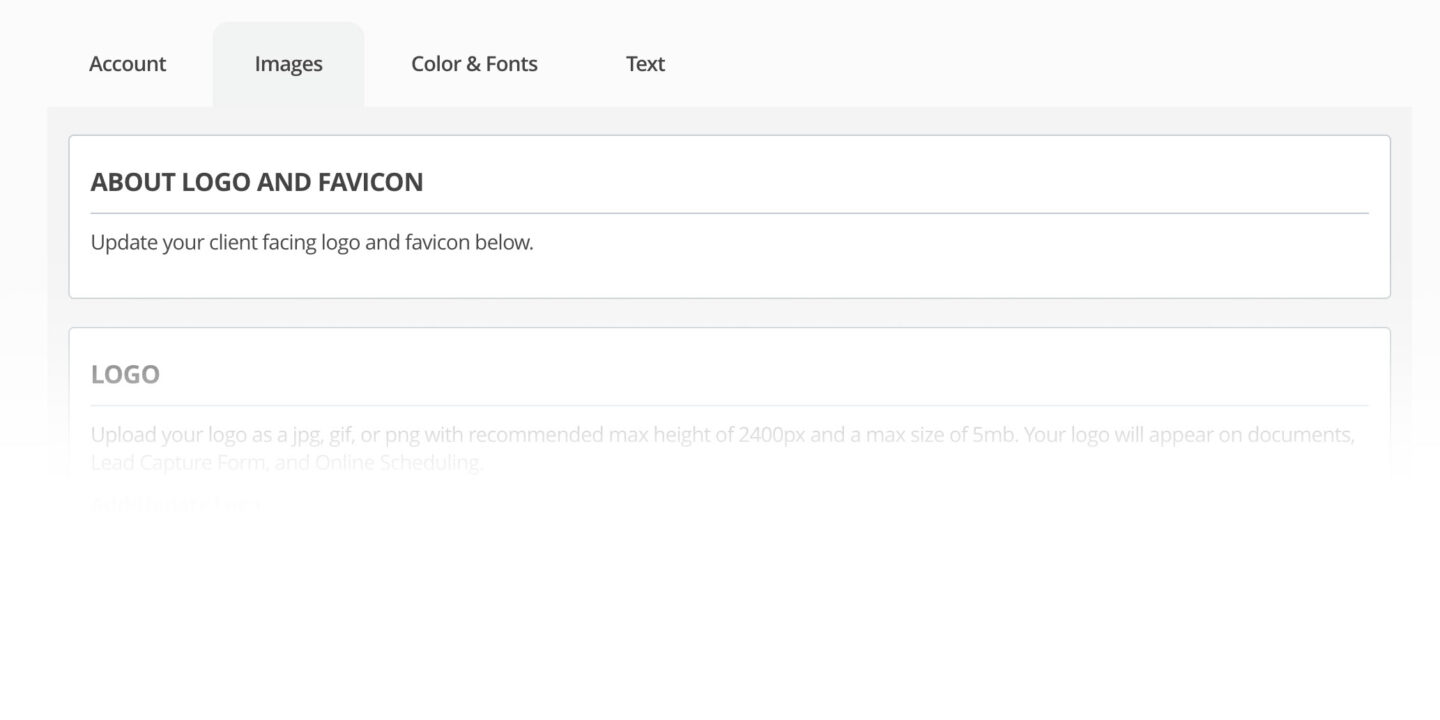Click the word 'favicon' in the description
This screenshot has height=720, width=1440.
pos(437,243)
